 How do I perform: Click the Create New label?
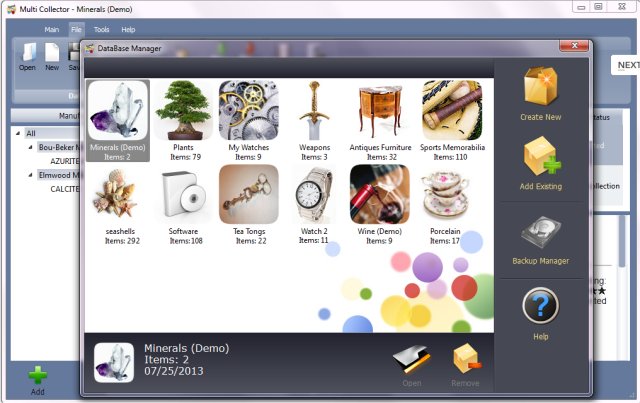[540, 117]
